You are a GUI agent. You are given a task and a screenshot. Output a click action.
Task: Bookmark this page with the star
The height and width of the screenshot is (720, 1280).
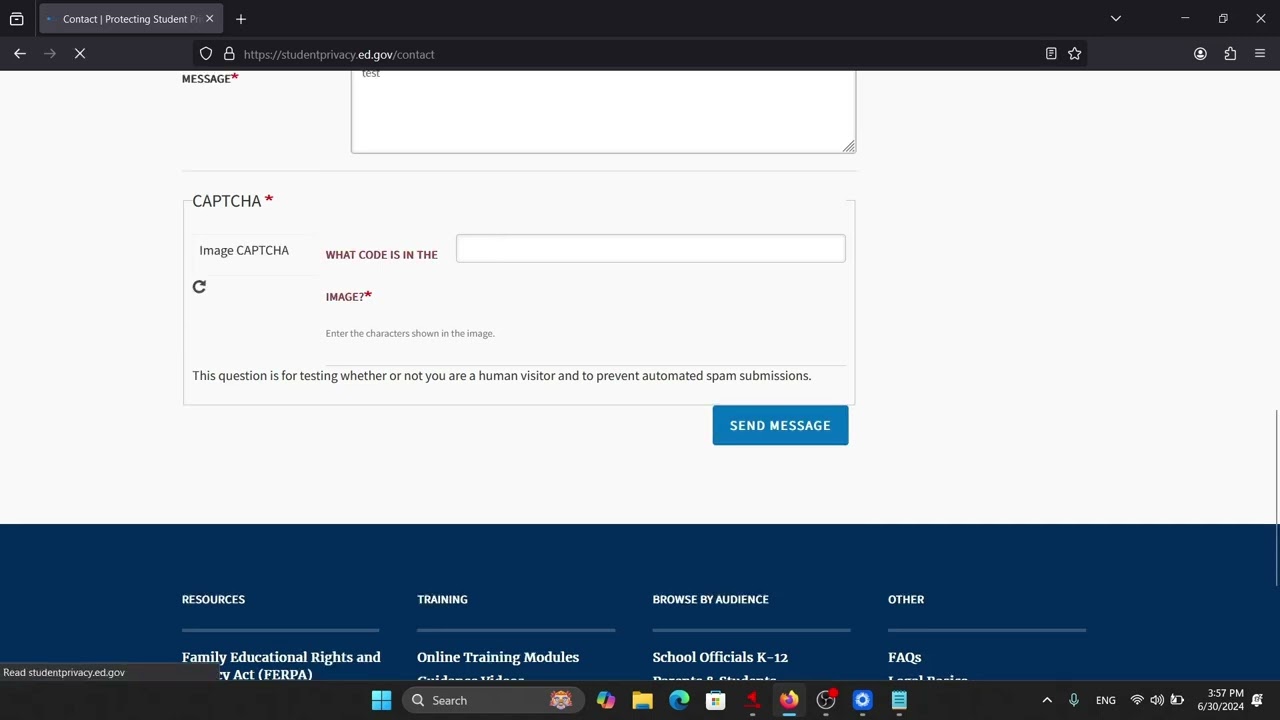click(x=1075, y=54)
